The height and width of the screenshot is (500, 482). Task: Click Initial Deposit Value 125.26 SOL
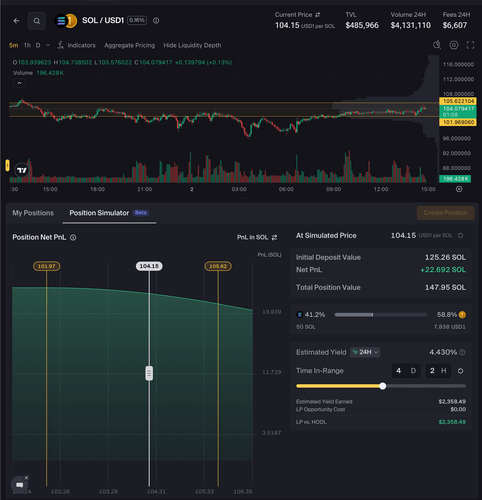click(445, 257)
